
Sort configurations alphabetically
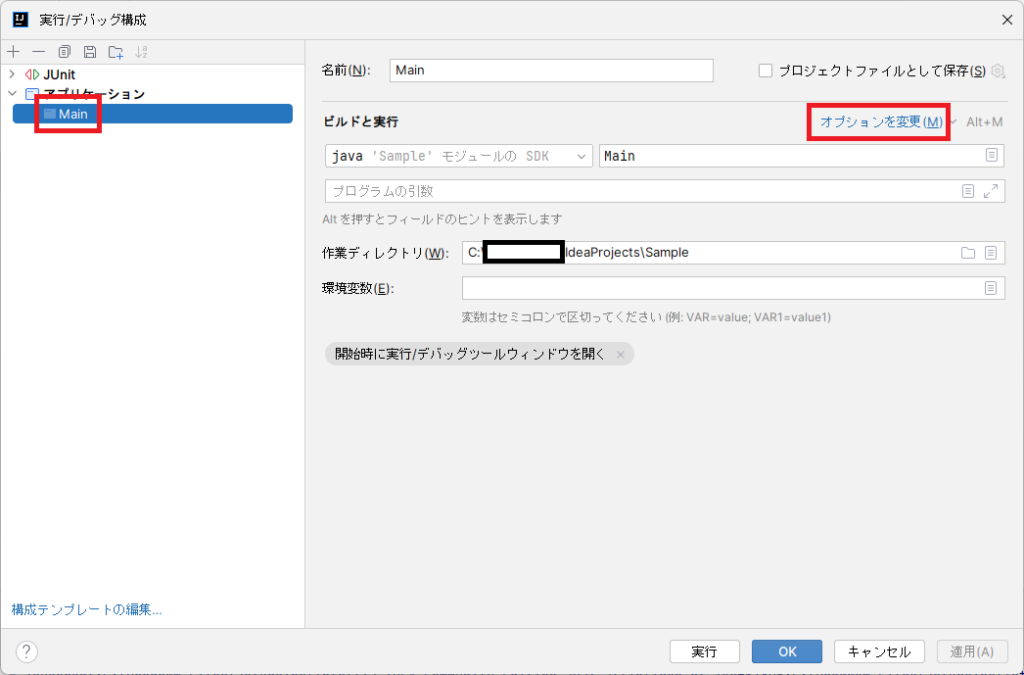141,51
